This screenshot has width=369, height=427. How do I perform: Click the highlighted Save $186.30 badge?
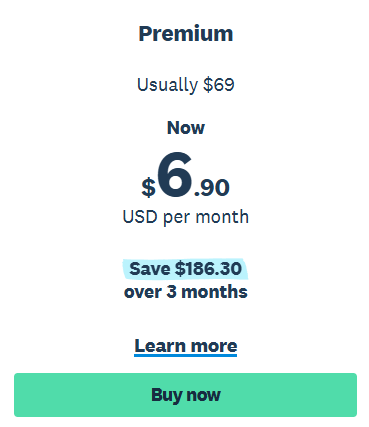[185, 269]
